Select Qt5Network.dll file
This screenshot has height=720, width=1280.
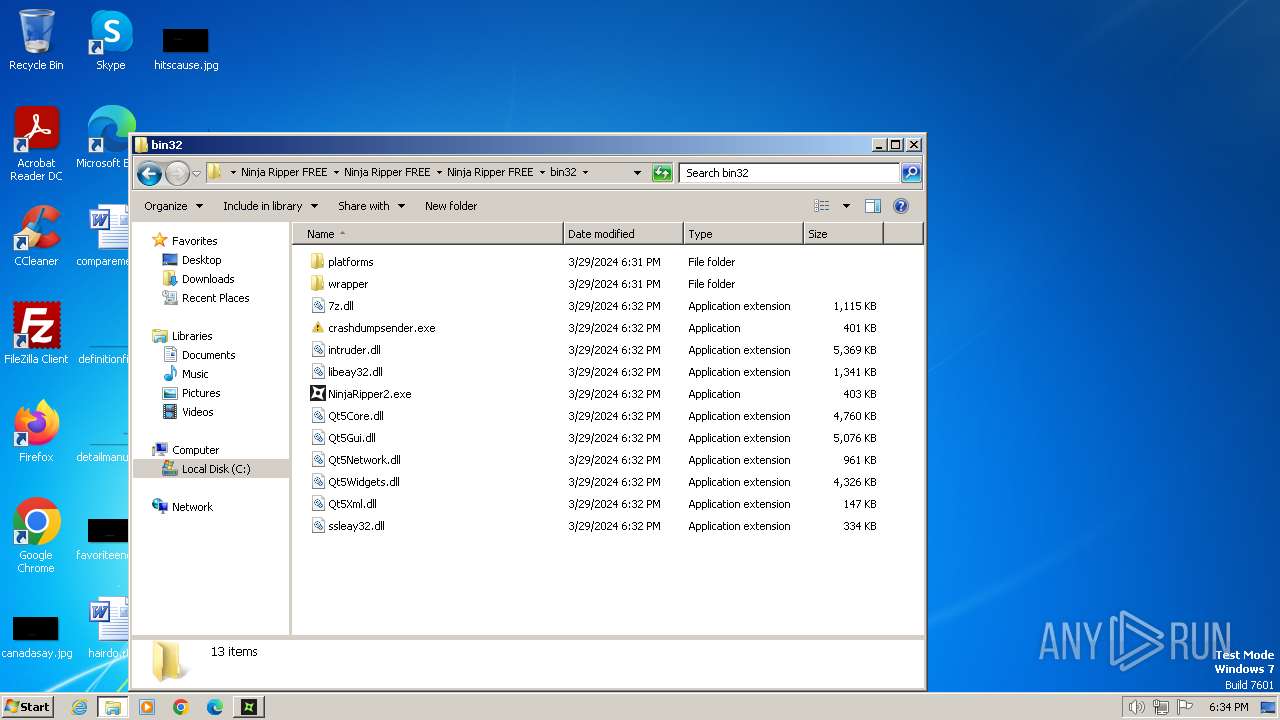pos(356,460)
